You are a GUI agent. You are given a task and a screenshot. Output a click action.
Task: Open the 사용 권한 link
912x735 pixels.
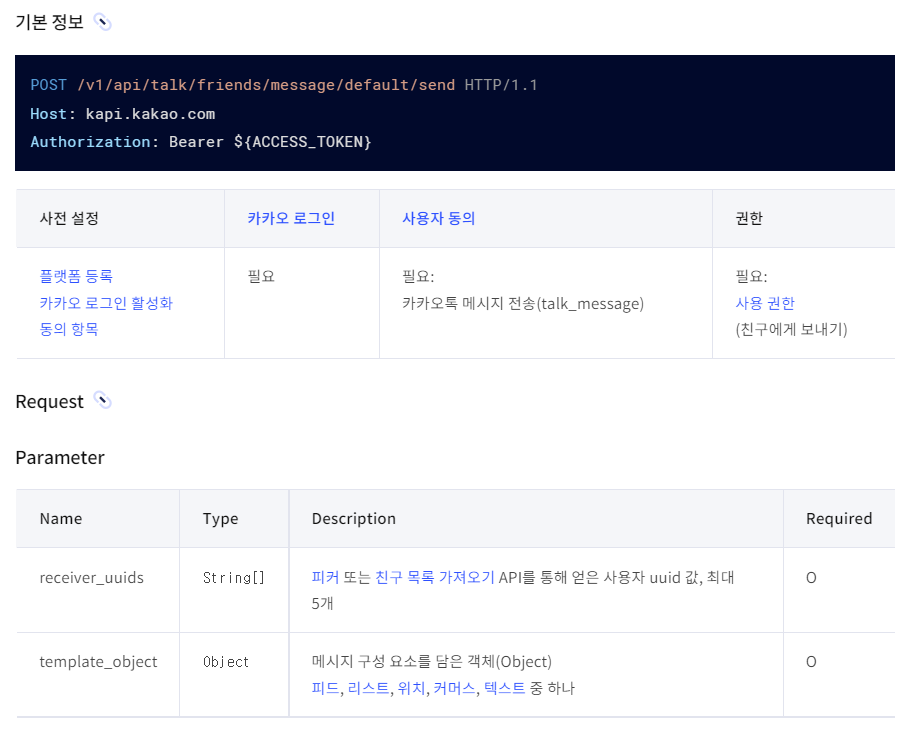765,303
